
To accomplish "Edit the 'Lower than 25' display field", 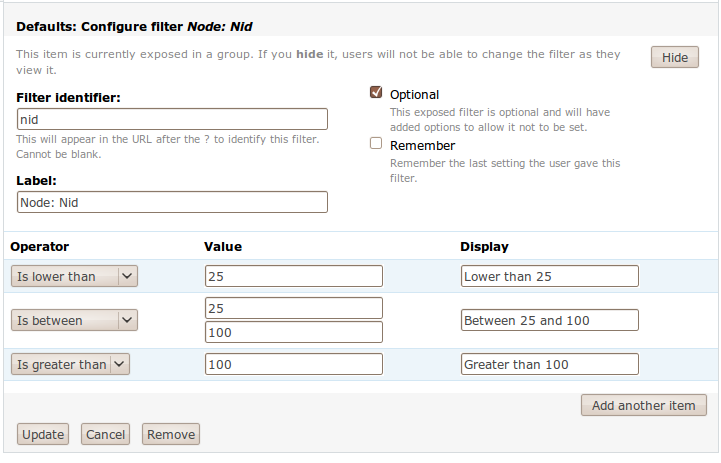I will [x=549, y=276].
